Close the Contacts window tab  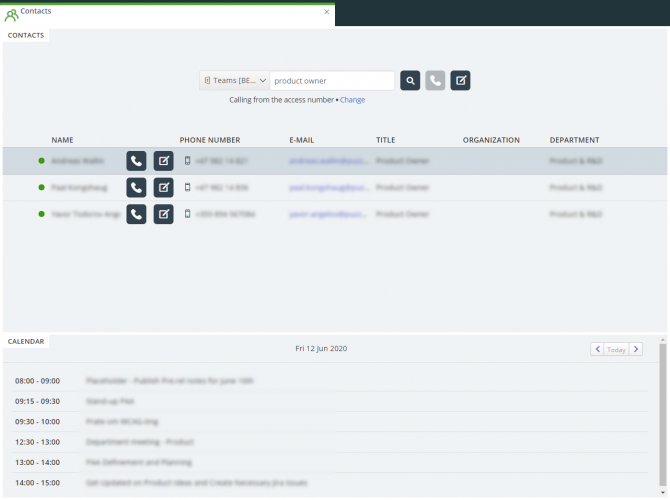click(326, 12)
